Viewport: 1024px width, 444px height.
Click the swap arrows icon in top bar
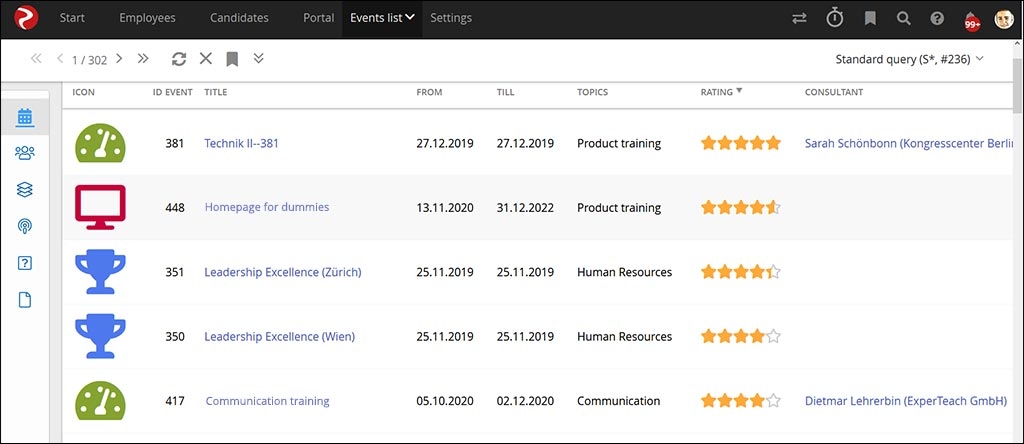799,18
